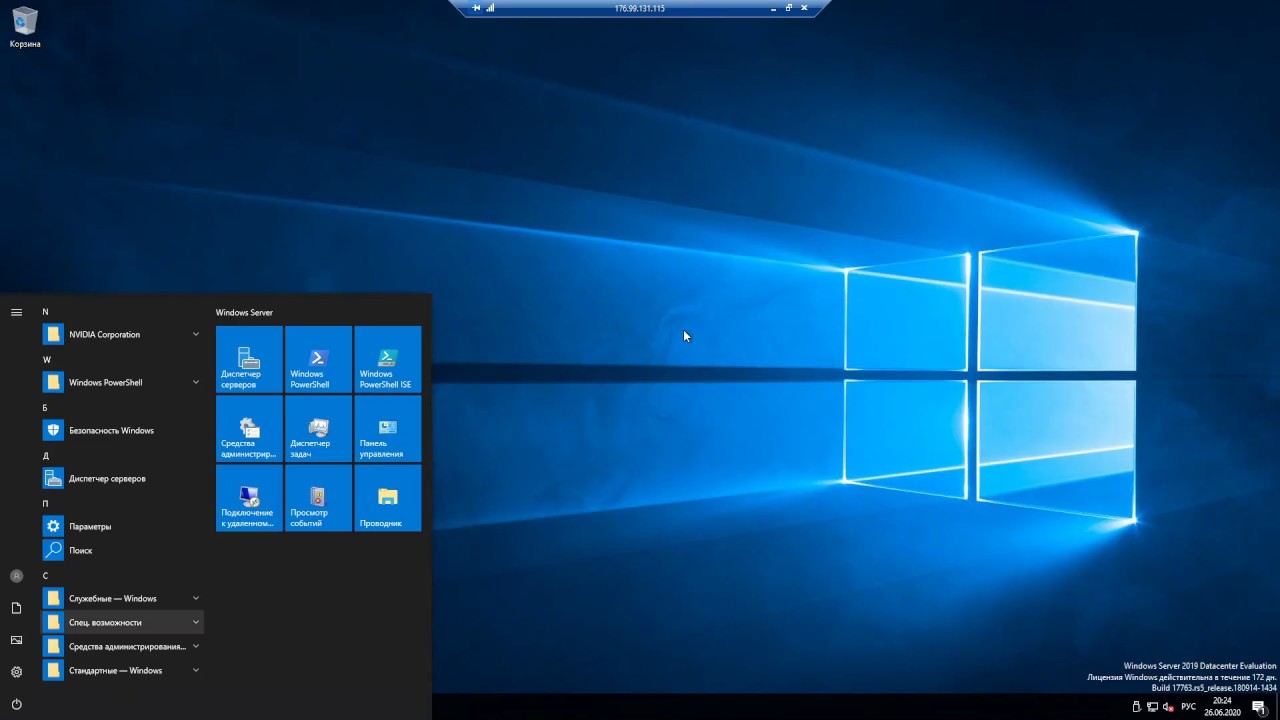This screenshot has height=720, width=1280.
Task: Open the Стандартные — Windows folder
Action: pos(122,670)
